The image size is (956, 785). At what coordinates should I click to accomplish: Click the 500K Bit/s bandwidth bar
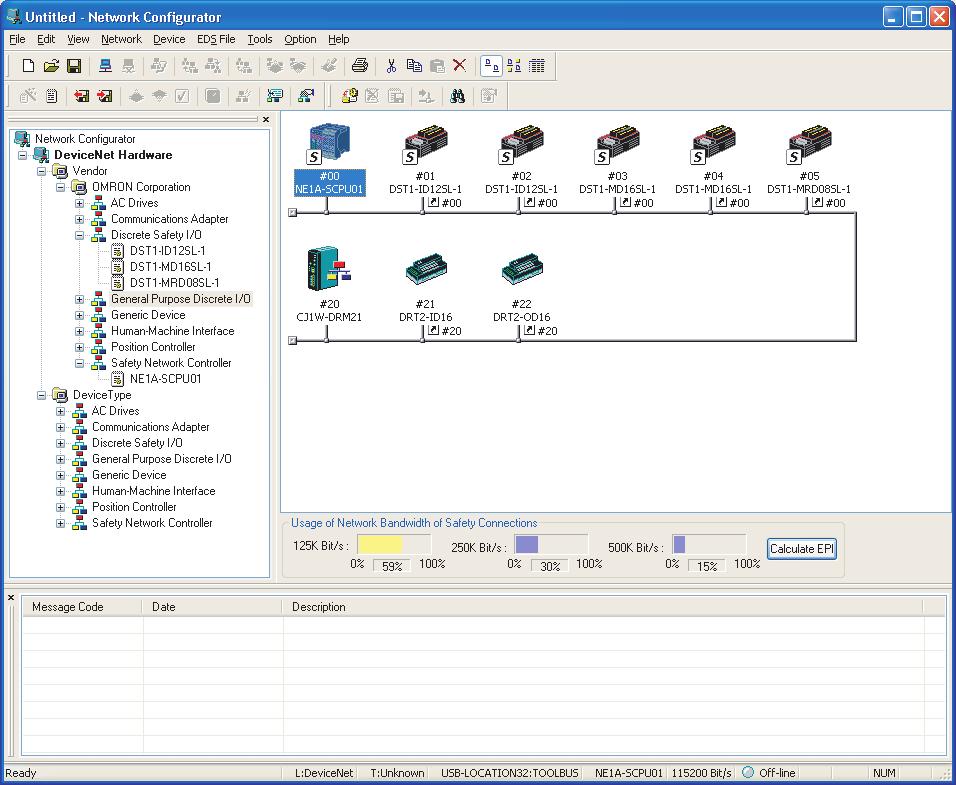point(709,544)
